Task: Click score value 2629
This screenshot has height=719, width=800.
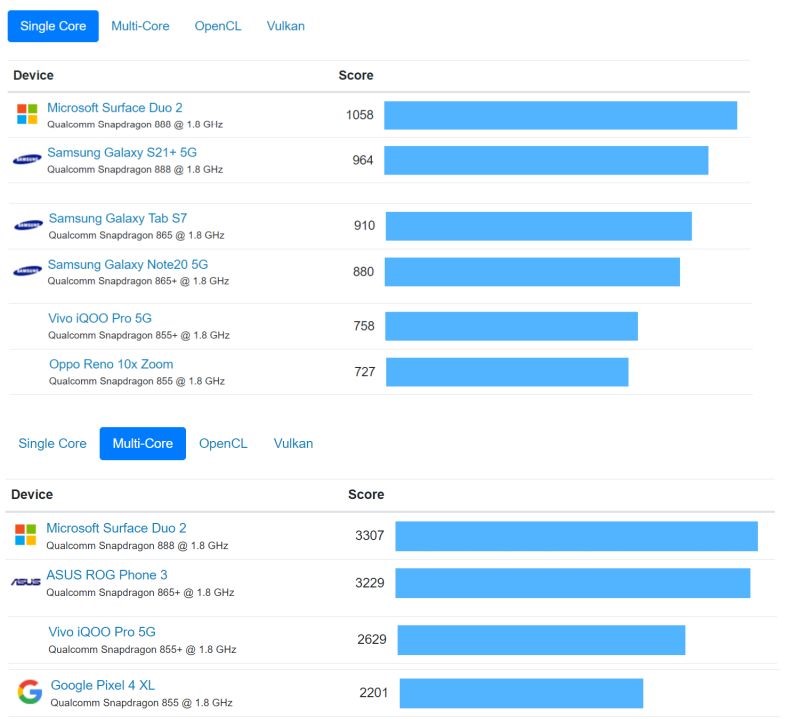Action: (372, 639)
